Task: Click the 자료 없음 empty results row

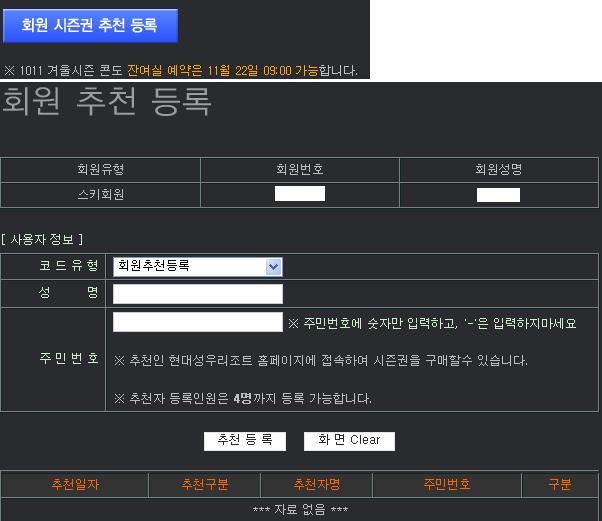Action: 300,510
